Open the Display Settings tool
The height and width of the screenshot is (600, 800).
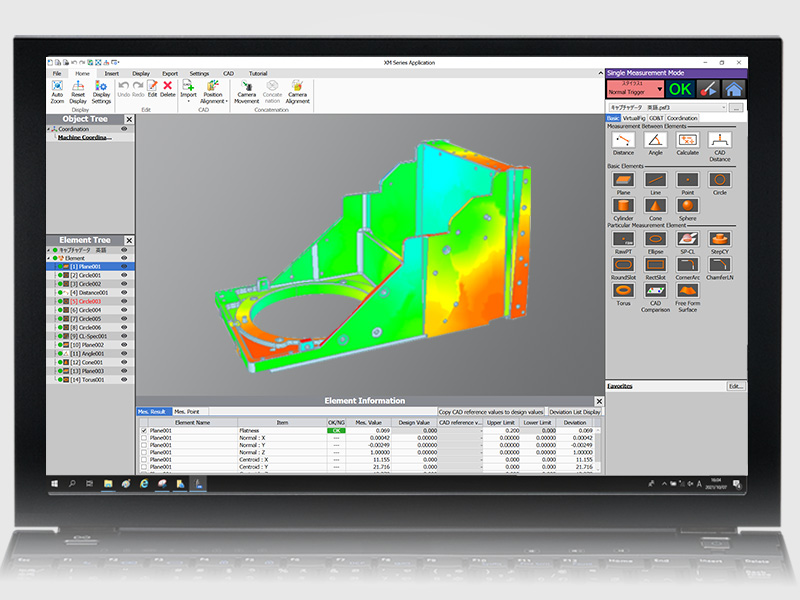point(101,90)
